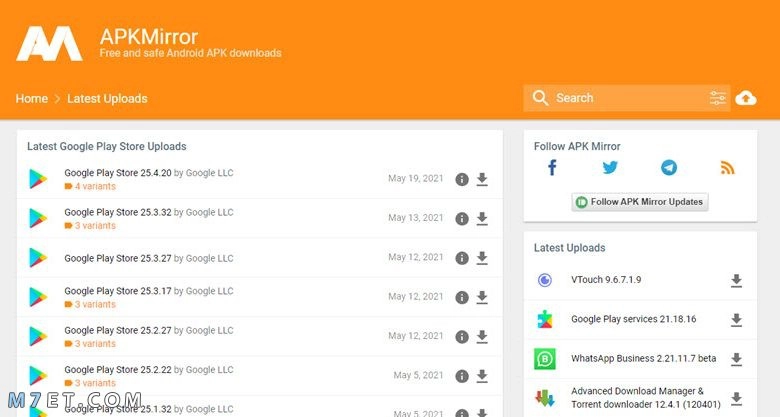Download Google Play Store 25.3.32
The height and width of the screenshot is (417, 780).
click(482, 218)
